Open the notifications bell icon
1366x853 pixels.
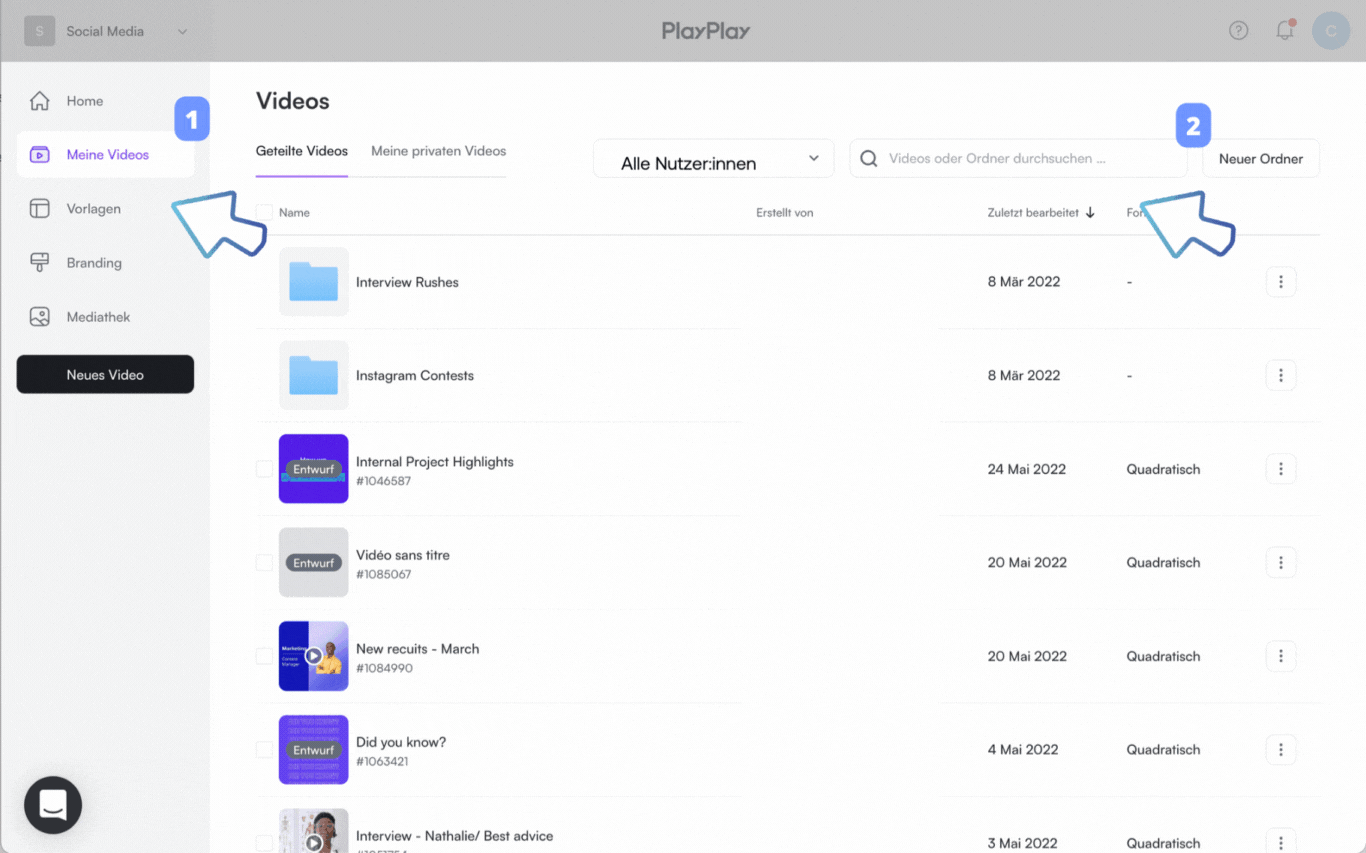[1284, 31]
